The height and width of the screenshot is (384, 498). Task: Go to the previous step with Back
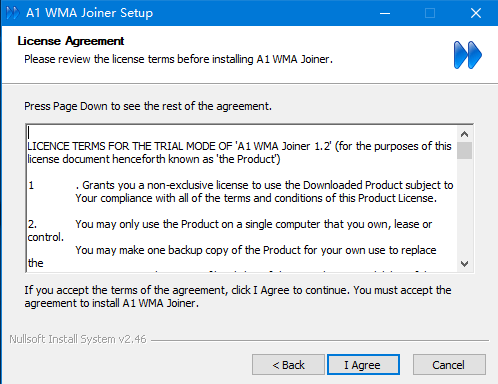click(288, 365)
